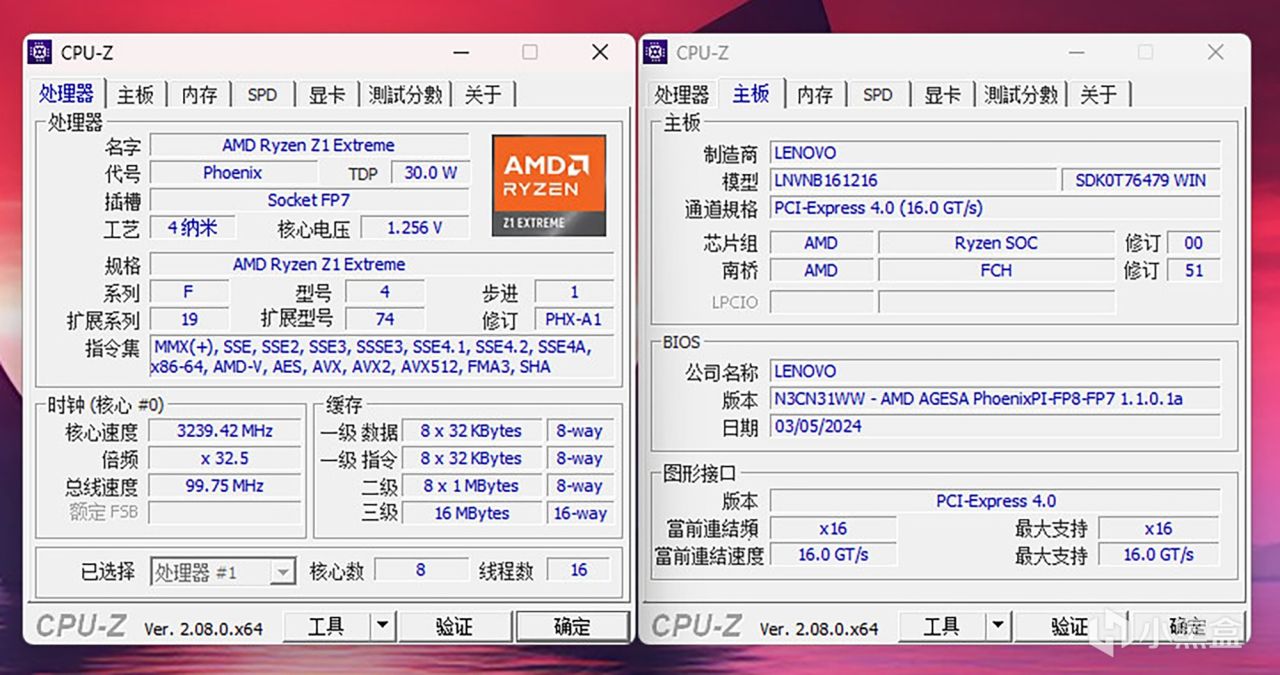Click the chipset value Ryzen SOC
This screenshot has width=1280, height=675.
click(x=996, y=243)
